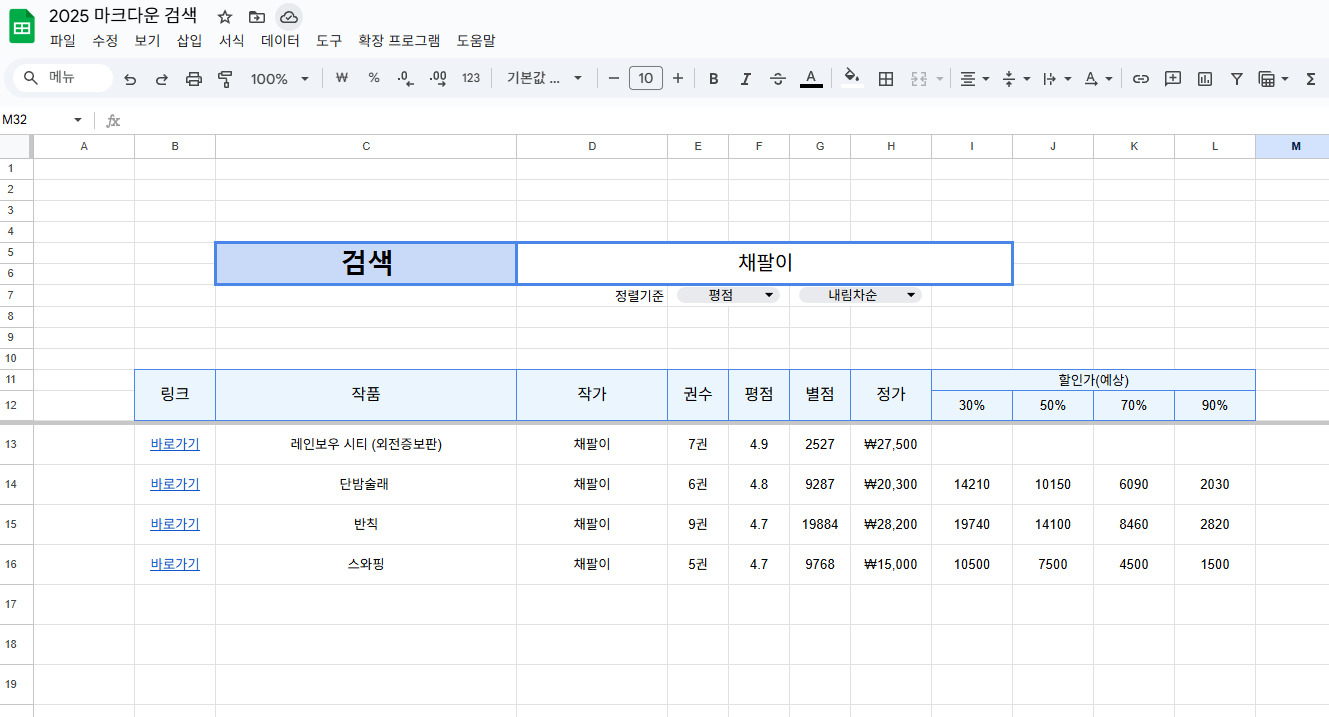The width and height of the screenshot is (1329, 717).
Task: Open the 내림차순 sort order dropdown
Action: coord(860,295)
